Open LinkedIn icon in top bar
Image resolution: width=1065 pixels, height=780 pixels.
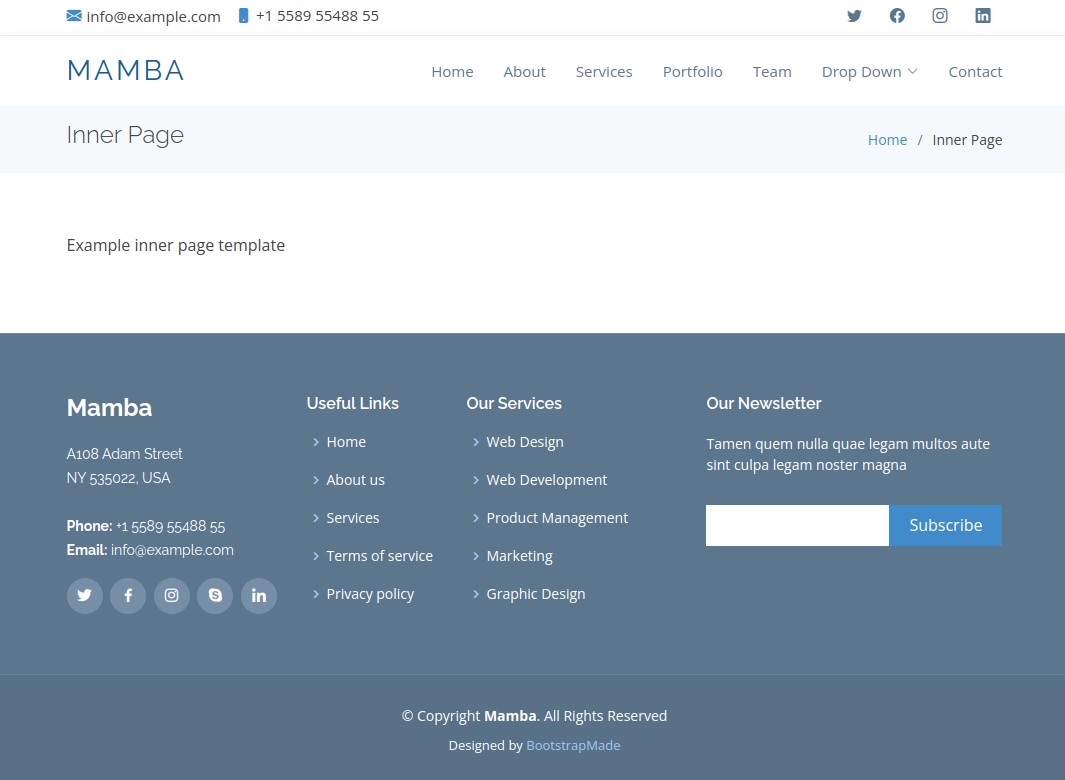click(x=983, y=16)
